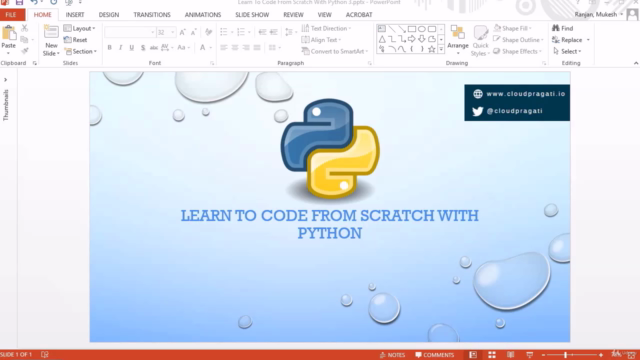640x360 pixels.
Task: Click the Find button
Action: [x=562, y=28]
